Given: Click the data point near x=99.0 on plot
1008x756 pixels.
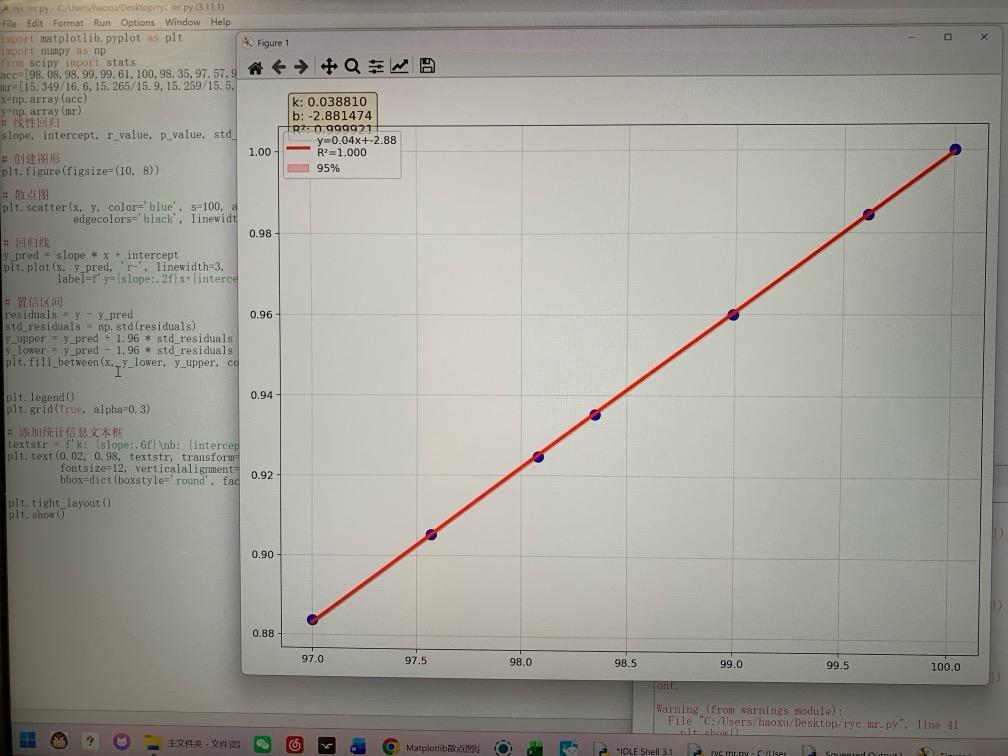Looking at the screenshot, I should coord(733,314).
